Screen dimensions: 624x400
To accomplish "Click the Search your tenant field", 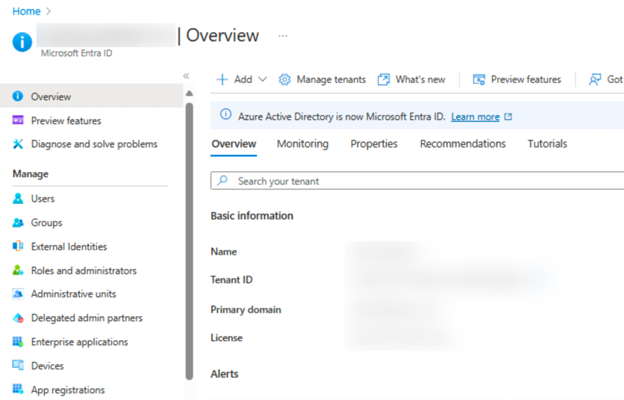I will 417,181.
